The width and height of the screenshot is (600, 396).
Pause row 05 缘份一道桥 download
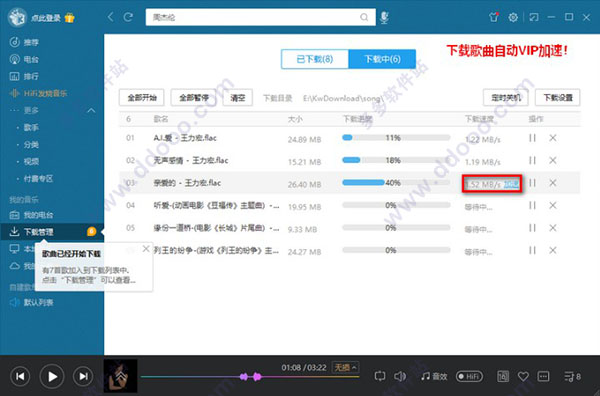pos(532,228)
